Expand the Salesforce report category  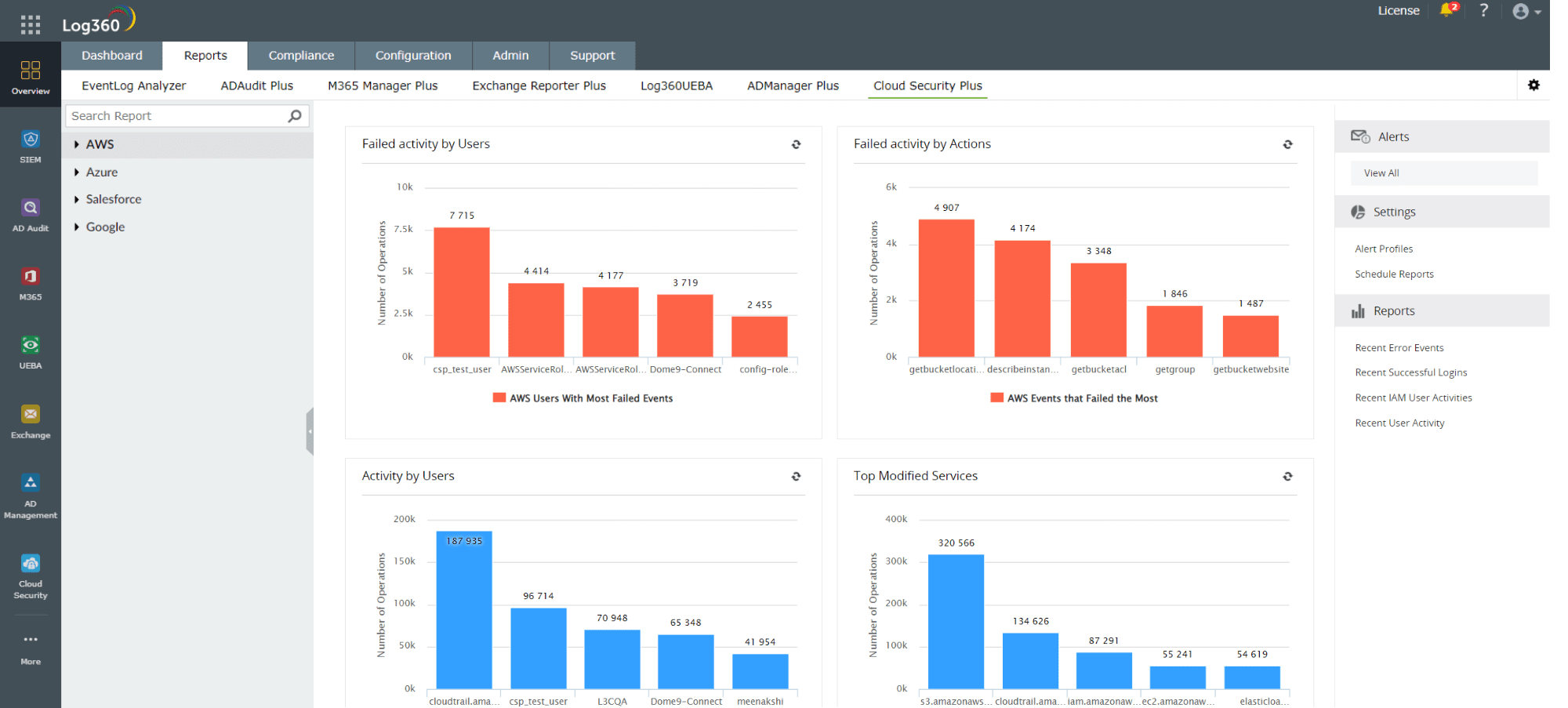(114, 199)
